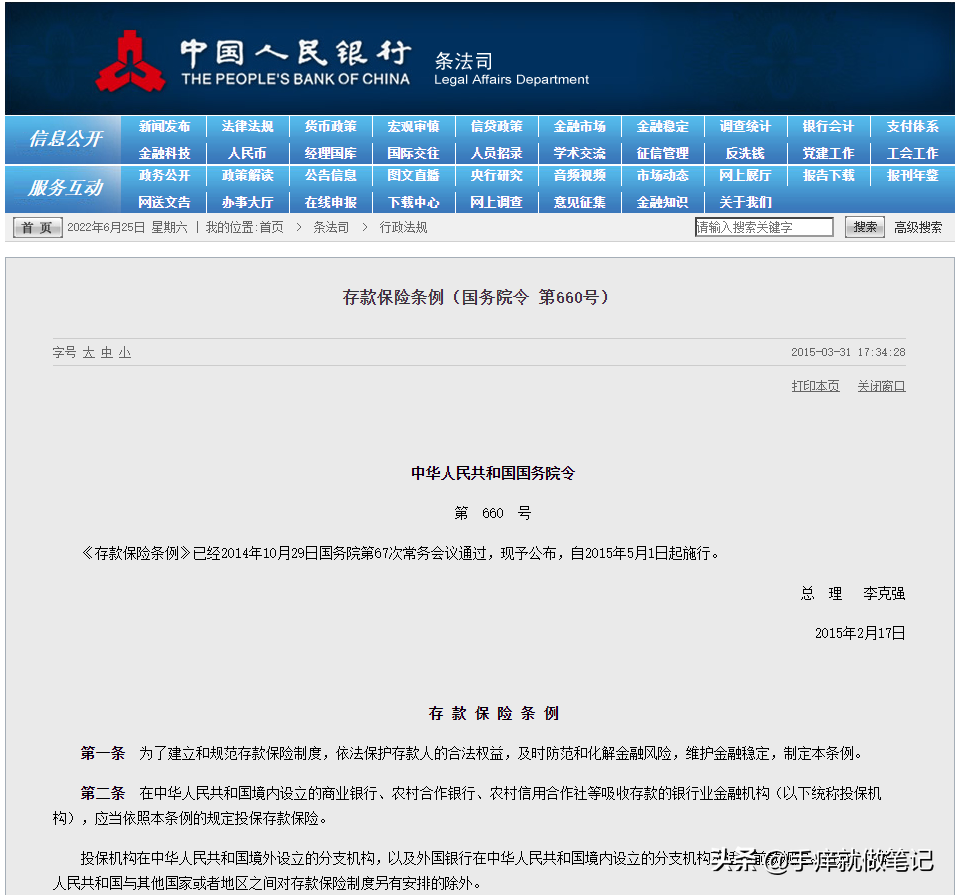The height and width of the screenshot is (895, 956).
Task: Open 音频视频 navigation item
Action: click(579, 175)
